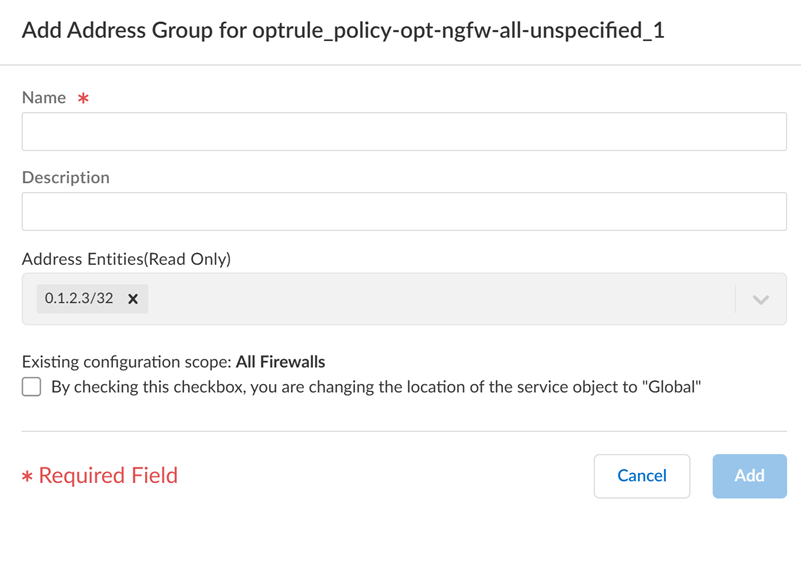Click into the Name input field
This screenshot has width=801, height=584.
pyautogui.click(x=404, y=132)
